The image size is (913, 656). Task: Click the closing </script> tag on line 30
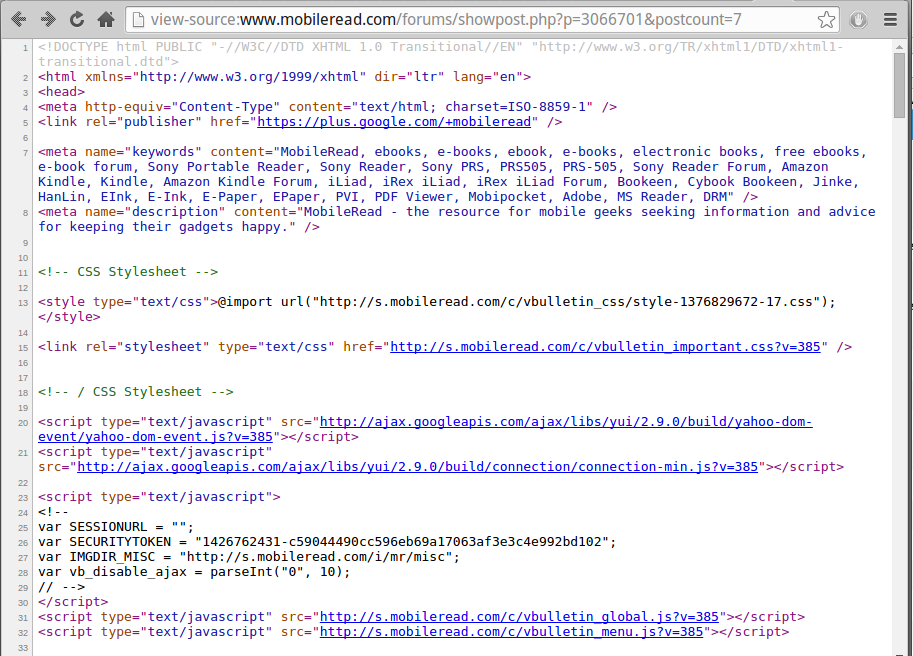73,602
